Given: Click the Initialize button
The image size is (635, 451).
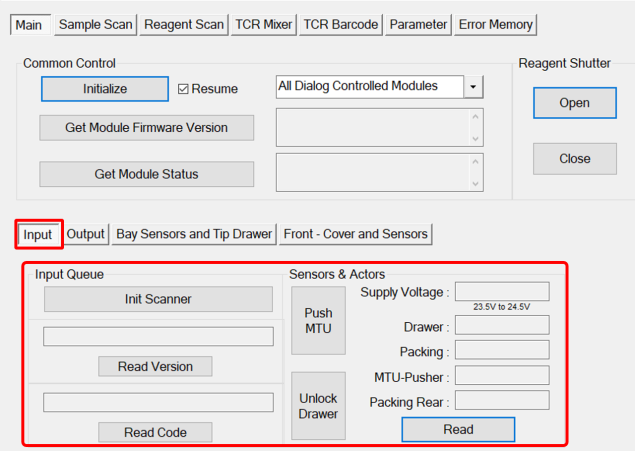Looking at the screenshot, I should pyautogui.click(x=105, y=89).
